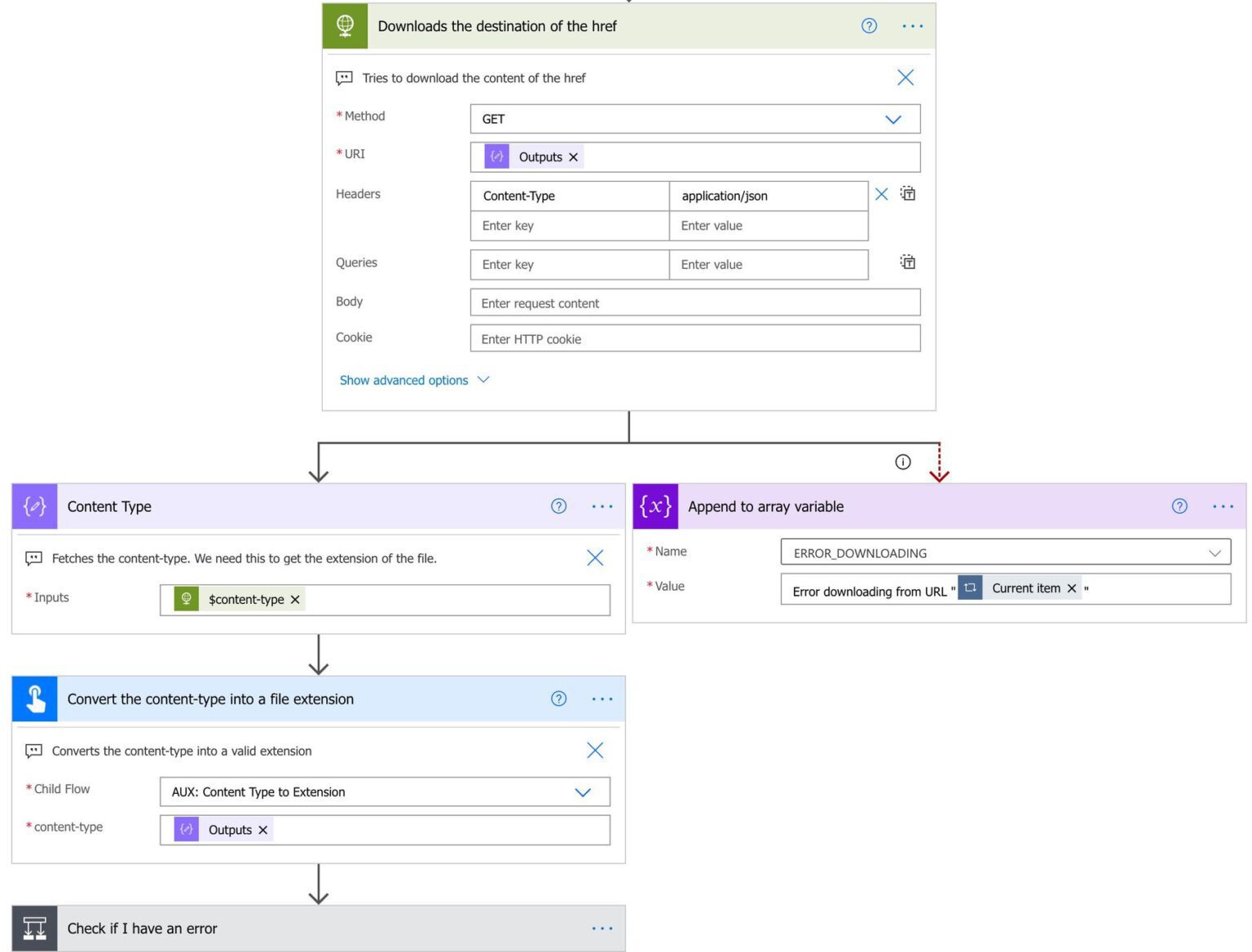Switch Queries to text input mode
This screenshot has width=1252, height=952.
[908, 262]
